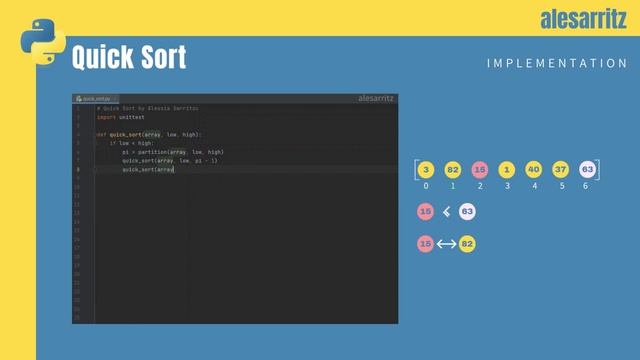Place cursor on 'import unittest' line
This screenshot has height=360, width=640.
[x=120, y=117]
